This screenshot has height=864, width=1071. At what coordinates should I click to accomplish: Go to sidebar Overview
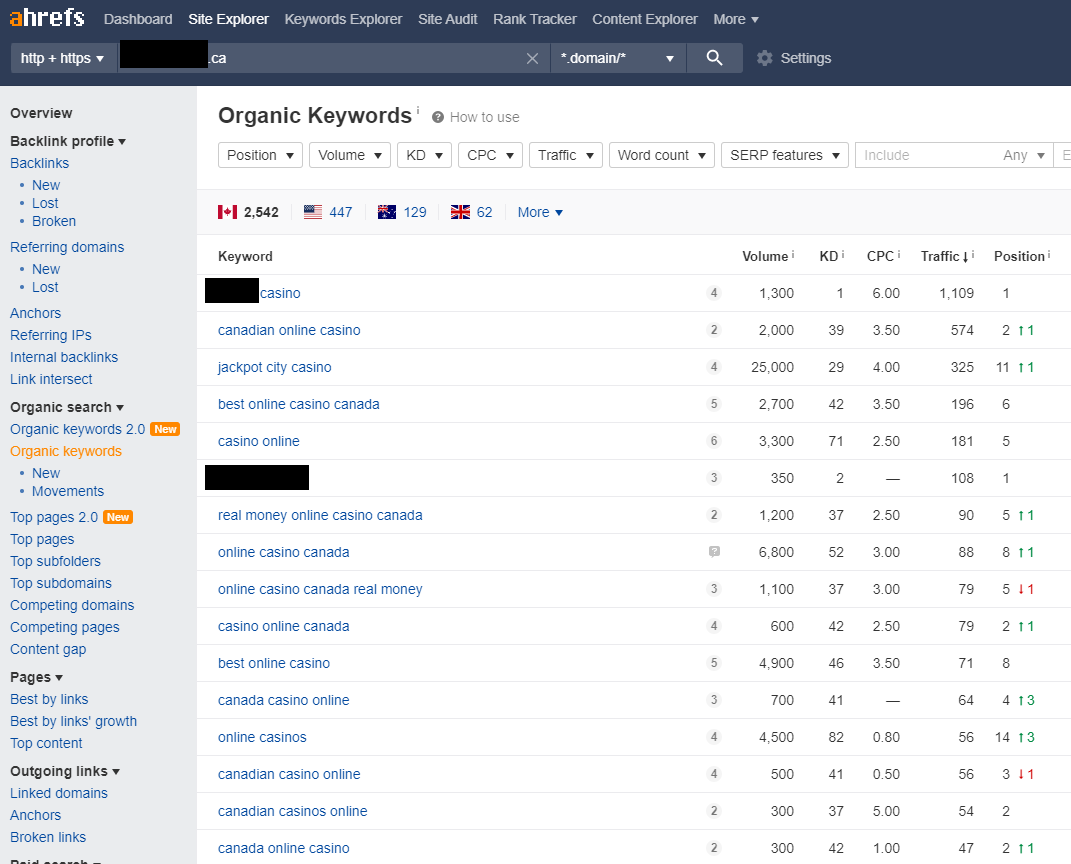point(41,113)
